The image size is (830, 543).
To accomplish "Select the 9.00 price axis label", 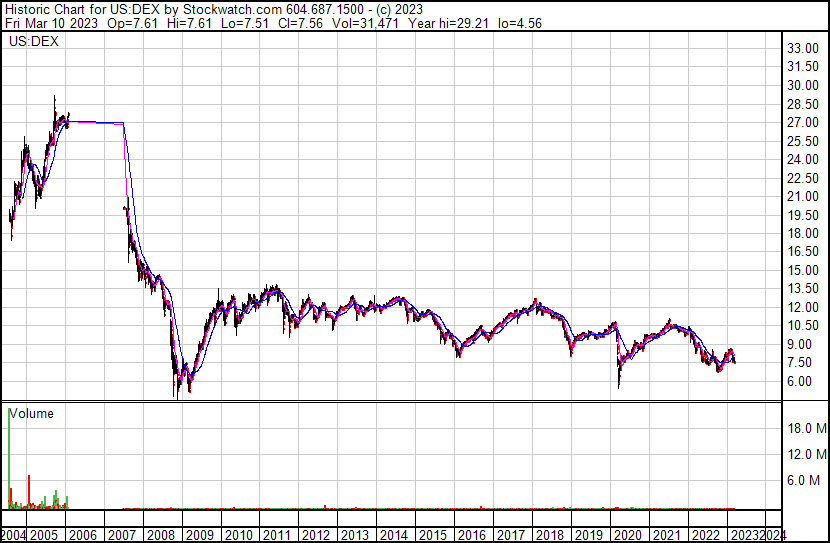I will [x=800, y=344].
